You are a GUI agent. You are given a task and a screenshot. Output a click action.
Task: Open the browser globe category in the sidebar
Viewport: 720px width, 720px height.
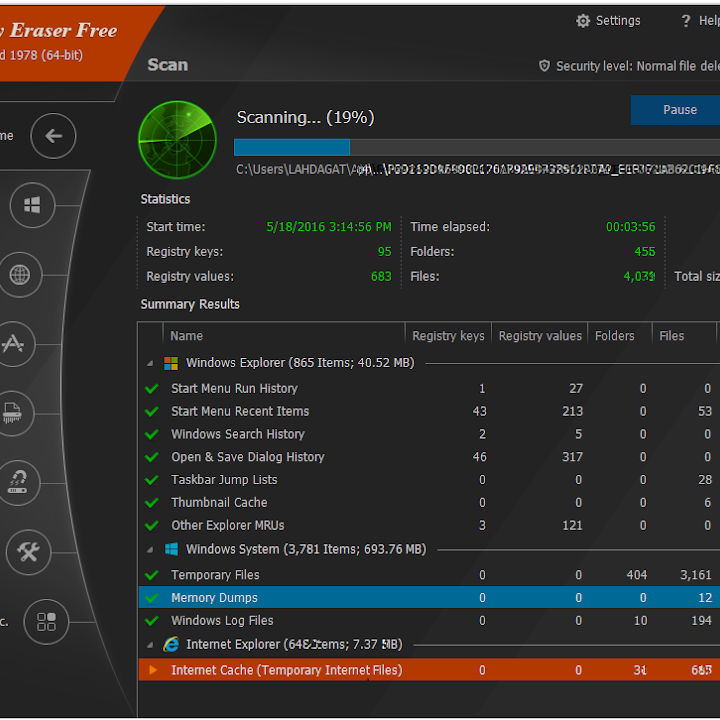pyautogui.click(x=20, y=275)
